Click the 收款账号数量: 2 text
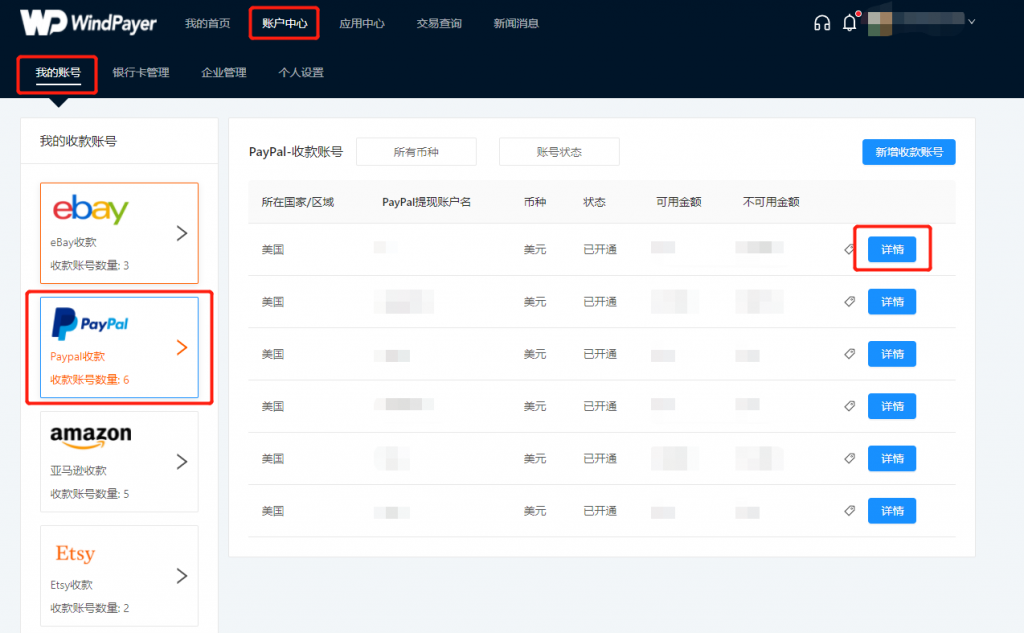Image resolution: width=1024 pixels, height=633 pixels. tap(89, 608)
